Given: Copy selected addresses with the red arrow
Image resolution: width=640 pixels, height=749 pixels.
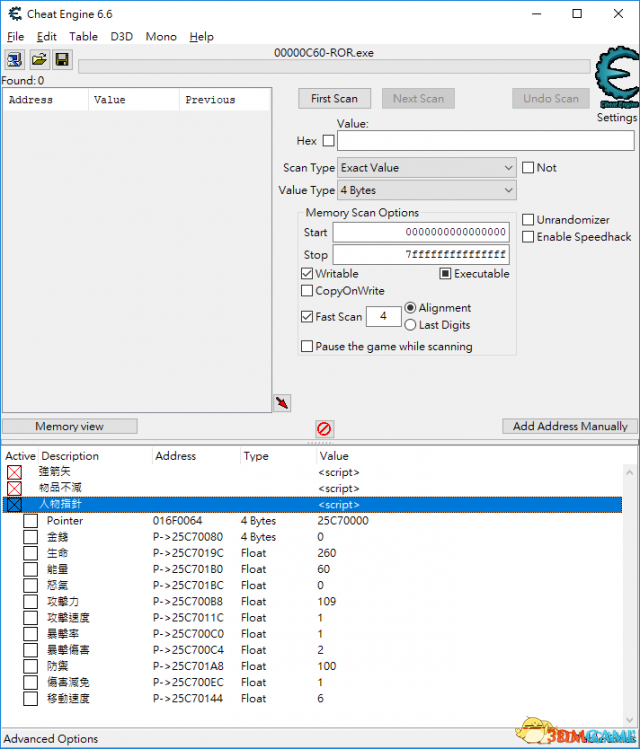Looking at the screenshot, I should click(282, 403).
